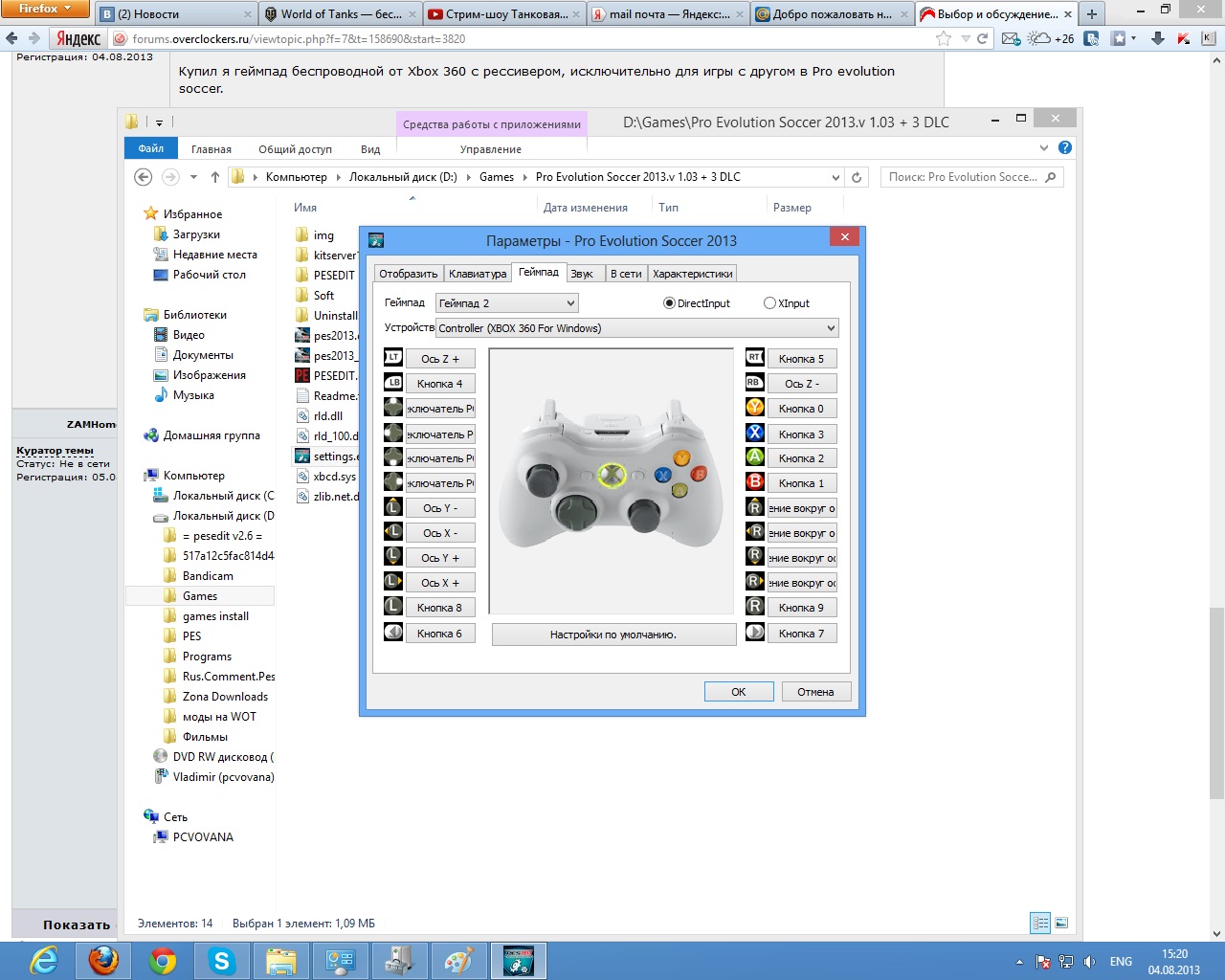Open the volume control in the system tray
1225x980 pixels.
point(1088,962)
